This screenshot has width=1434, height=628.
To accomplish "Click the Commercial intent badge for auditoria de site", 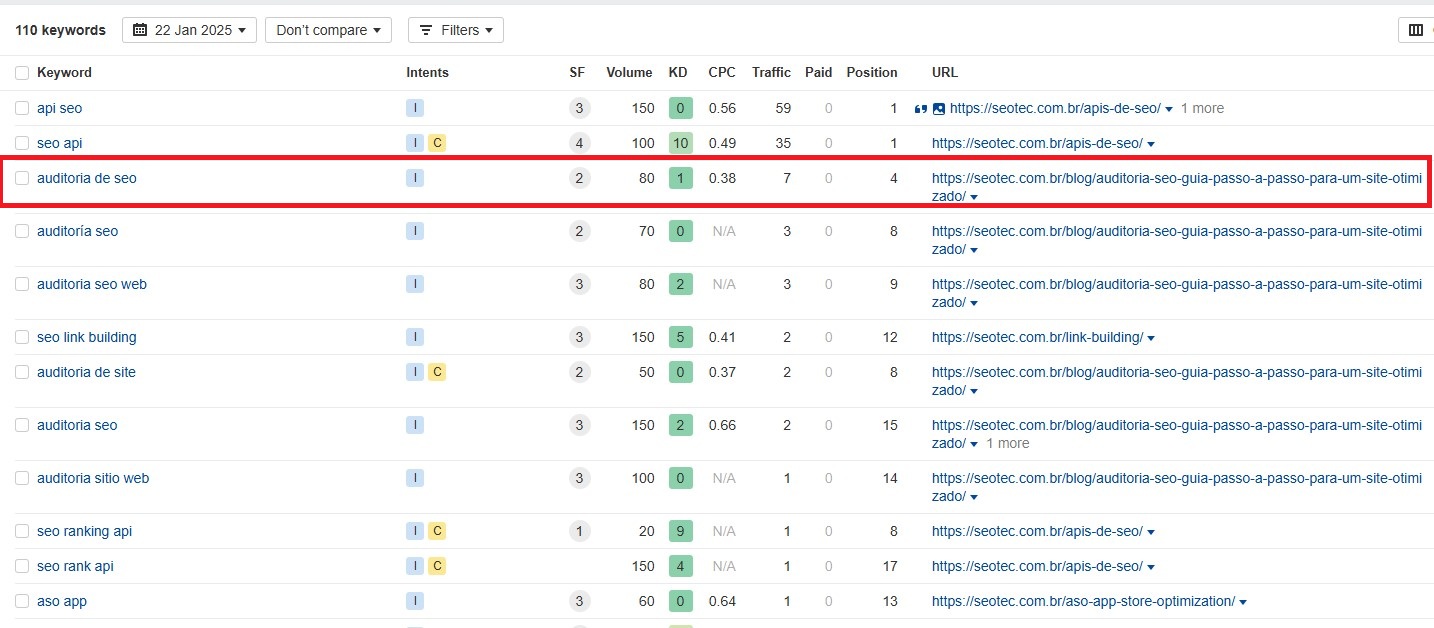I will (437, 372).
